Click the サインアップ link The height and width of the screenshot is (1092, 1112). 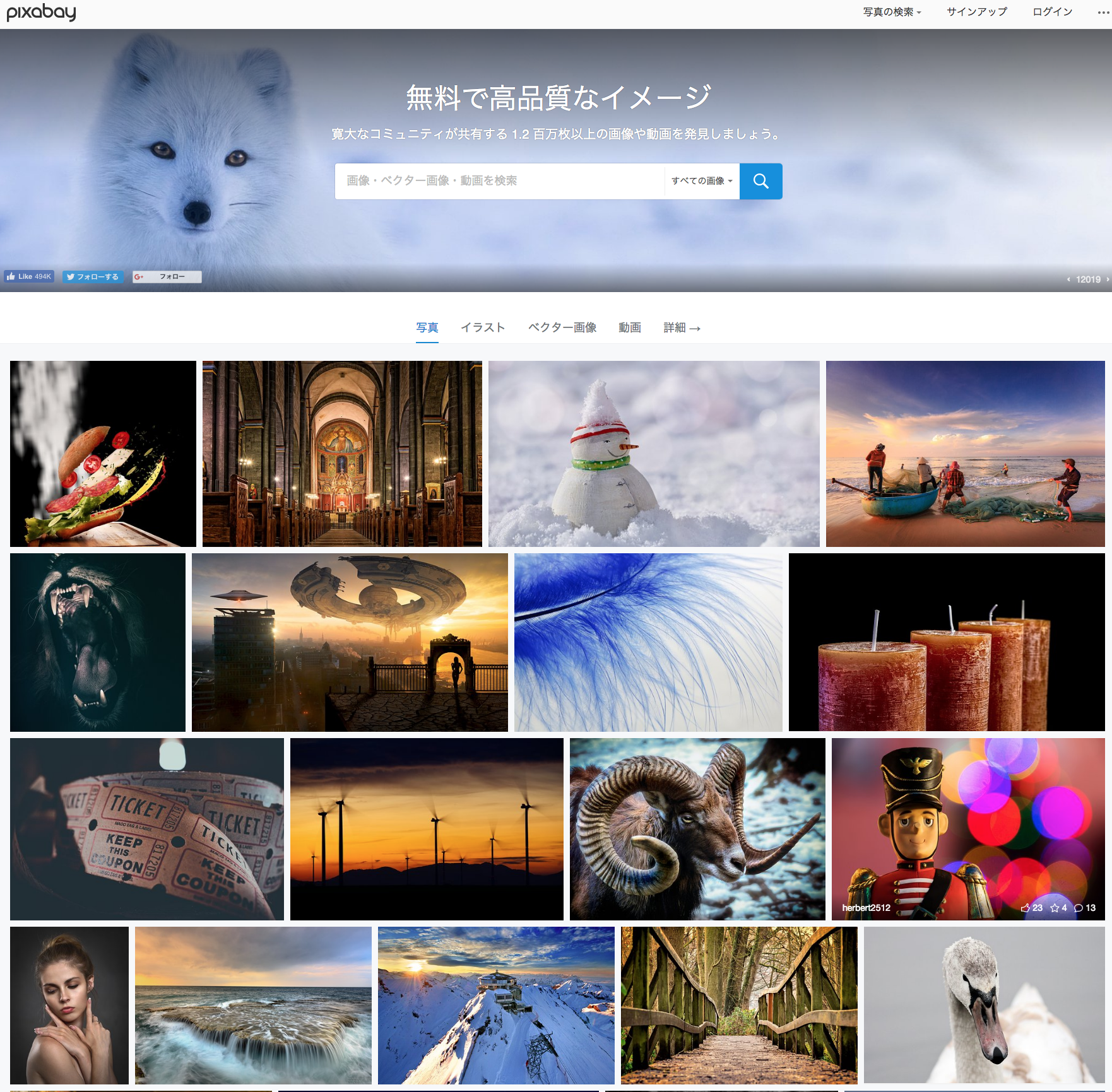coord(976,12)
